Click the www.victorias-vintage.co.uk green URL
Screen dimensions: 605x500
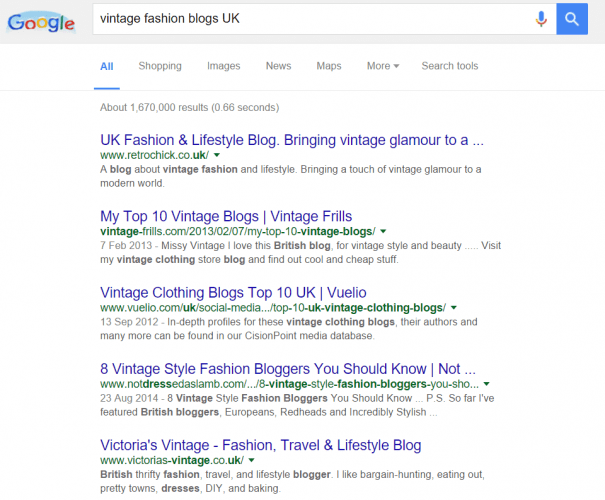tap(172, 460)
